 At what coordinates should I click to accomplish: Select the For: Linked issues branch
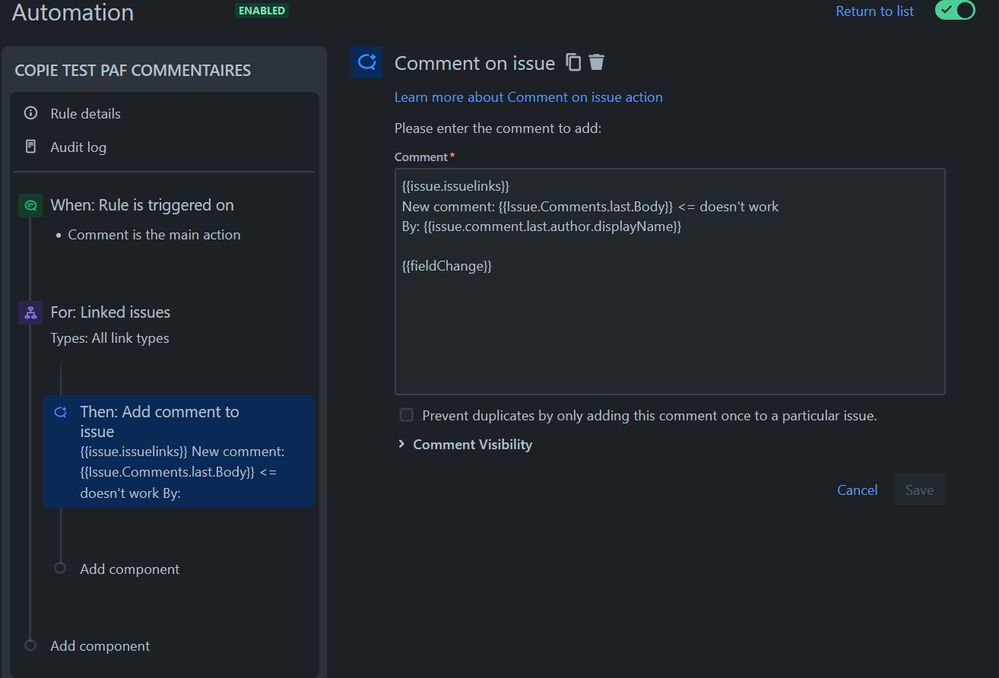coord(110,312)
